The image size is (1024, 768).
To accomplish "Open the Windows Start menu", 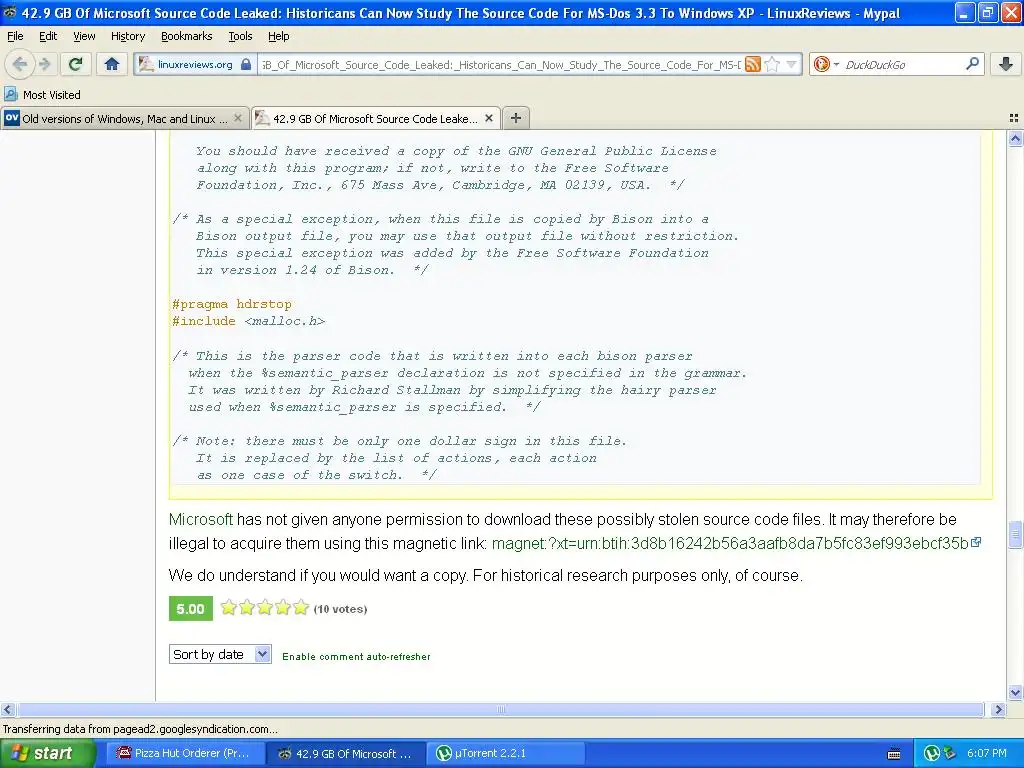I will click(x=47, y=753).
